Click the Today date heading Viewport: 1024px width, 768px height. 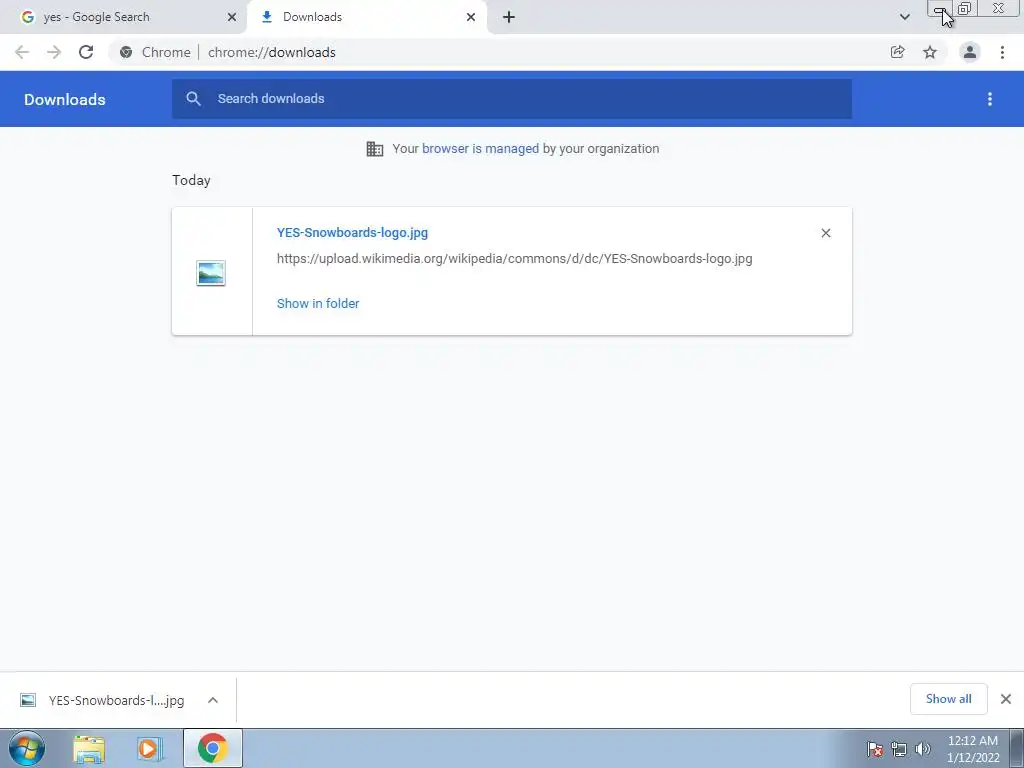191,180
